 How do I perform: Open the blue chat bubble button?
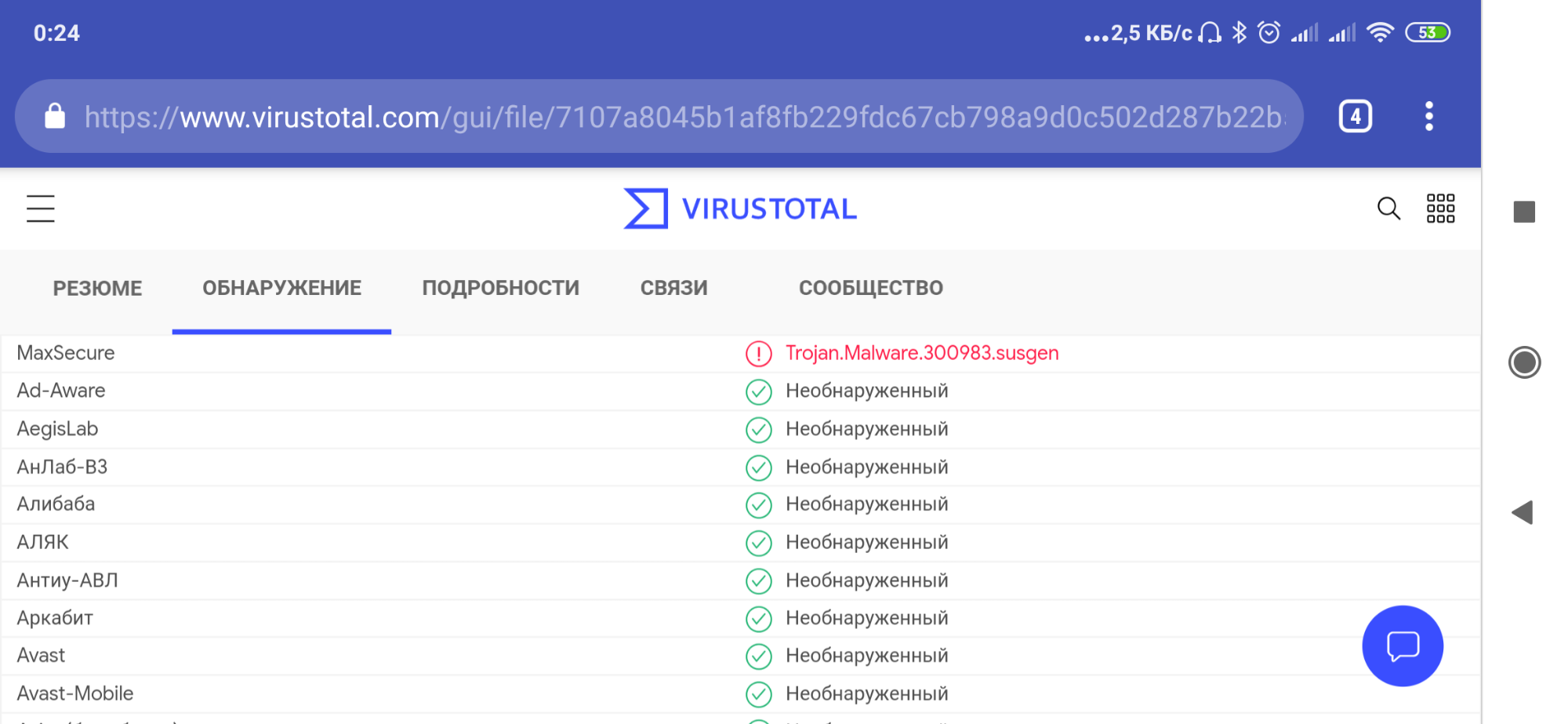click(x=1403, y=646)
